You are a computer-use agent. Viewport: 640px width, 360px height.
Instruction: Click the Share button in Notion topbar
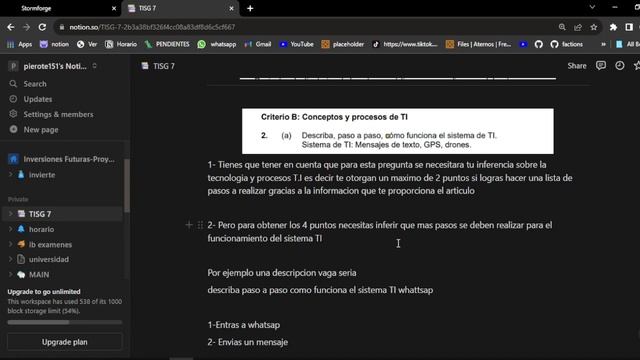point(577,66)
